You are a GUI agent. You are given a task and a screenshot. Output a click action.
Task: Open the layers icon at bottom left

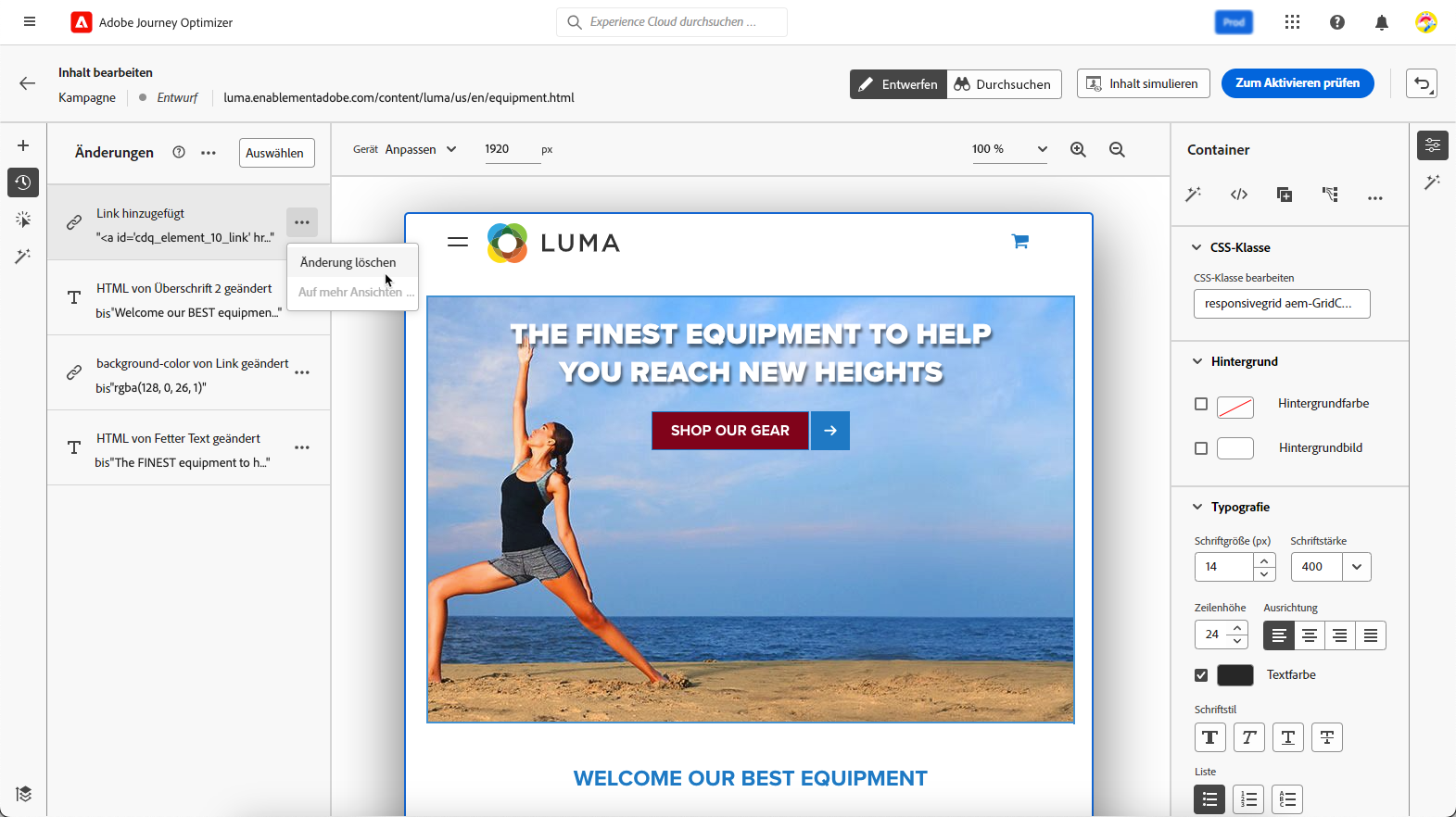(x=23, y=794)
